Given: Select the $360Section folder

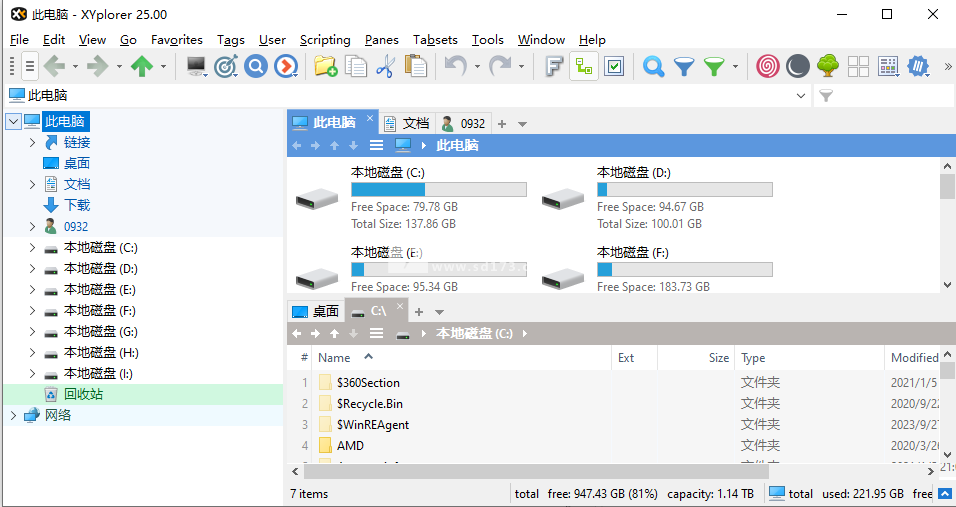Looking at the screenshot, I should point(368,383).
